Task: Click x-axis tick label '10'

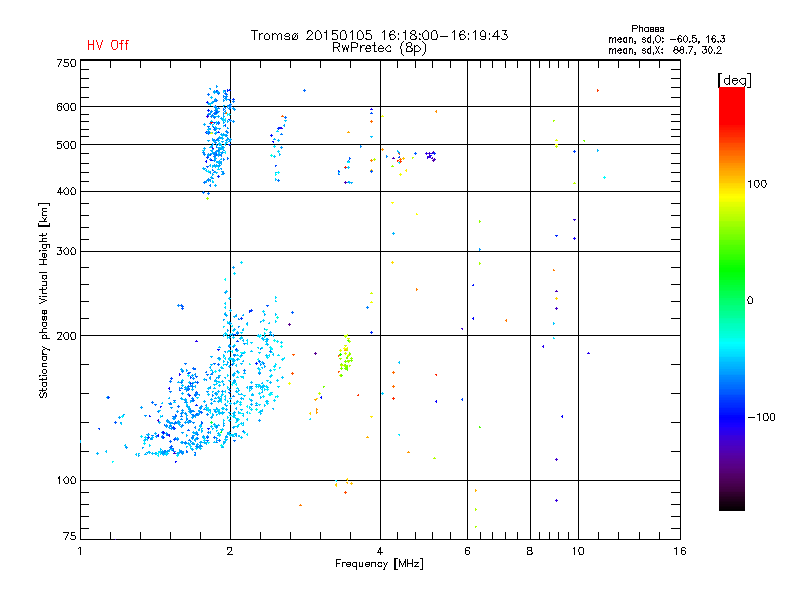Action: coord(578,551)
